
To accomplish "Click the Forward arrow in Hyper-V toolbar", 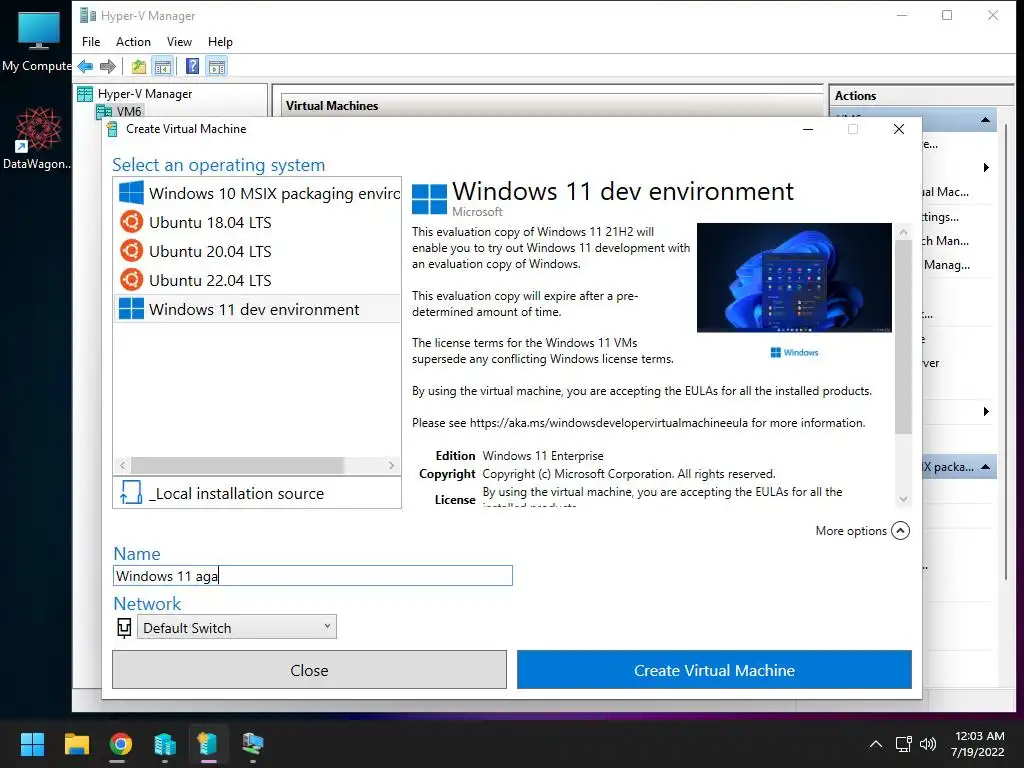I will point(108,66).
